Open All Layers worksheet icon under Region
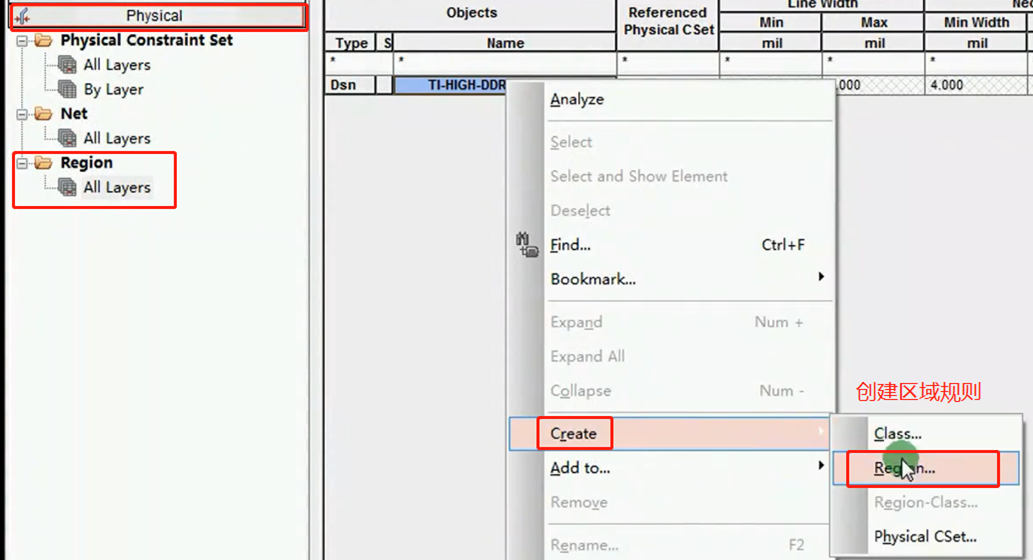This screenshot has height=560, width=1033. [x=67, y=187]
